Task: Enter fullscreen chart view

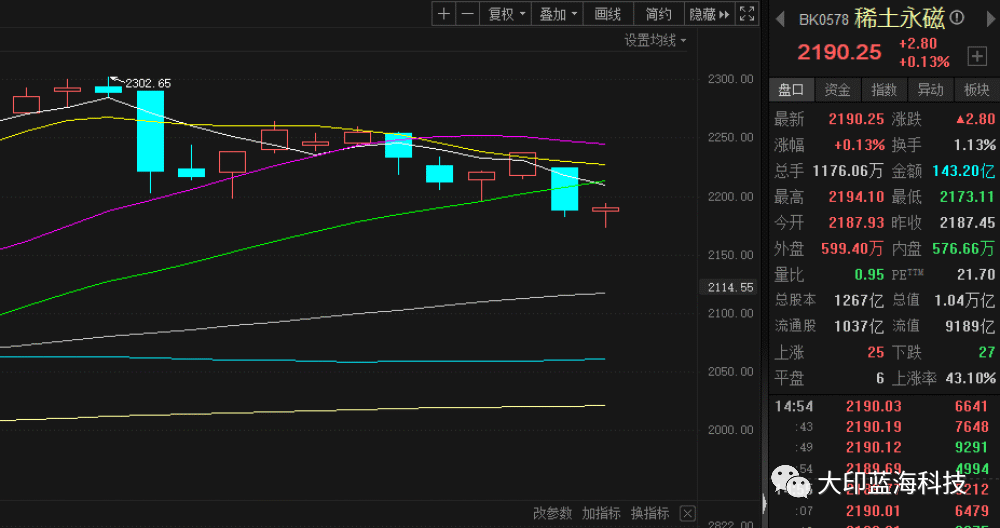Action: [747, 14]
